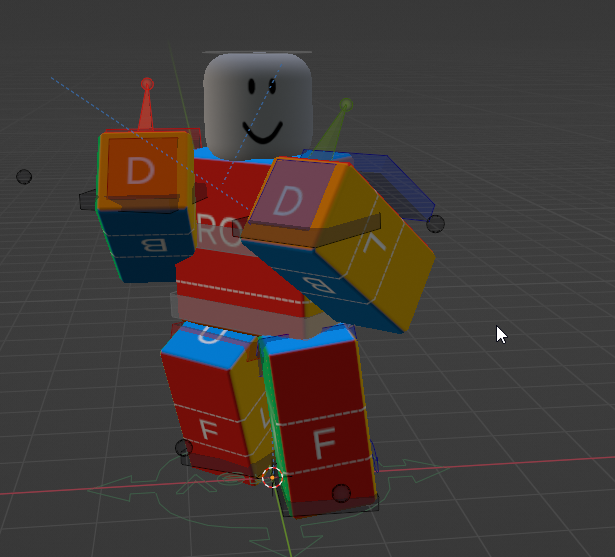Click the 'D' on the orange arm face
The image size is (615, 557).
tap(141, 171)
